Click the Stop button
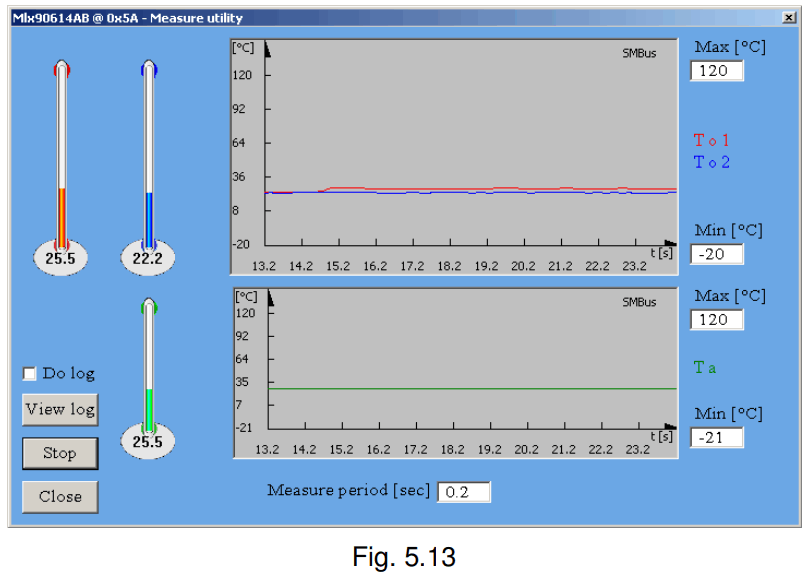The height and width of the screenshot is (577, 806). pos(60,453)
